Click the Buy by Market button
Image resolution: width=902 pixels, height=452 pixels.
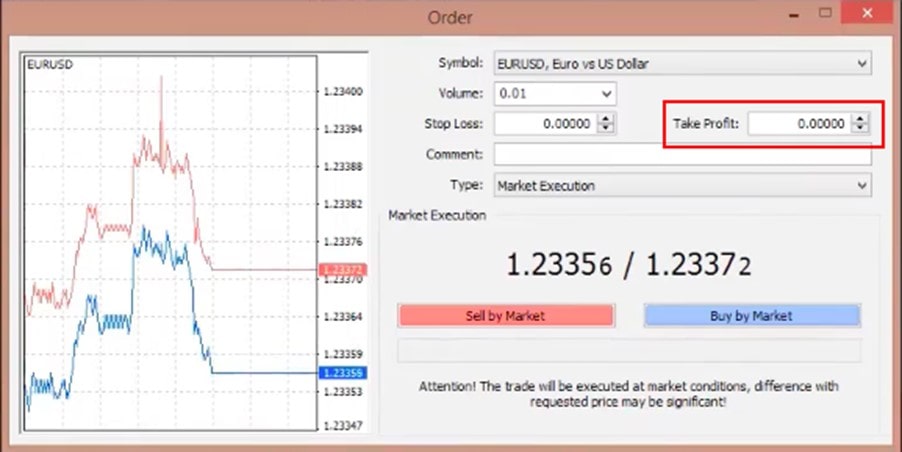pos(752,316)
